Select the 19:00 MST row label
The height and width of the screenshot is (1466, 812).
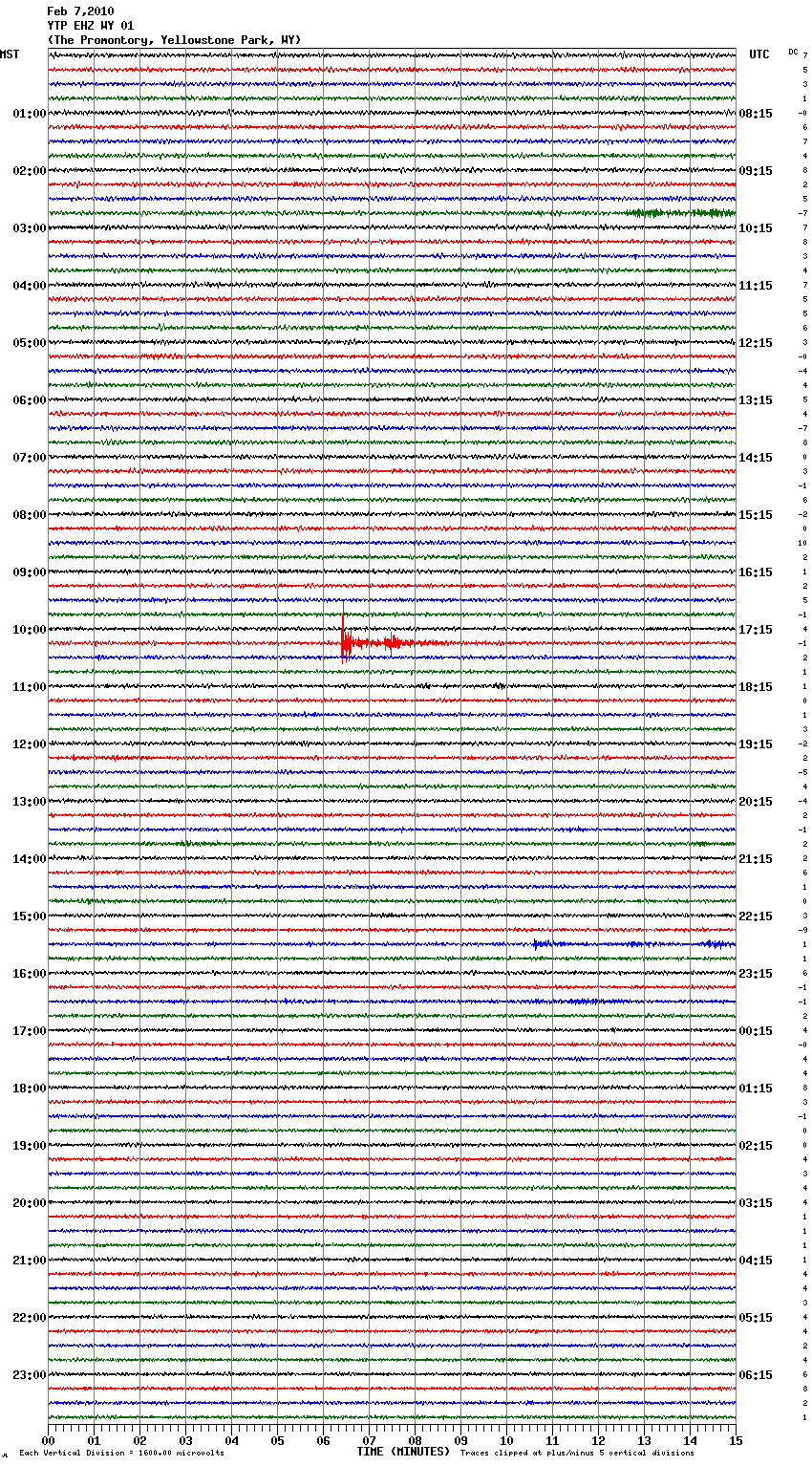(30, 1146)
